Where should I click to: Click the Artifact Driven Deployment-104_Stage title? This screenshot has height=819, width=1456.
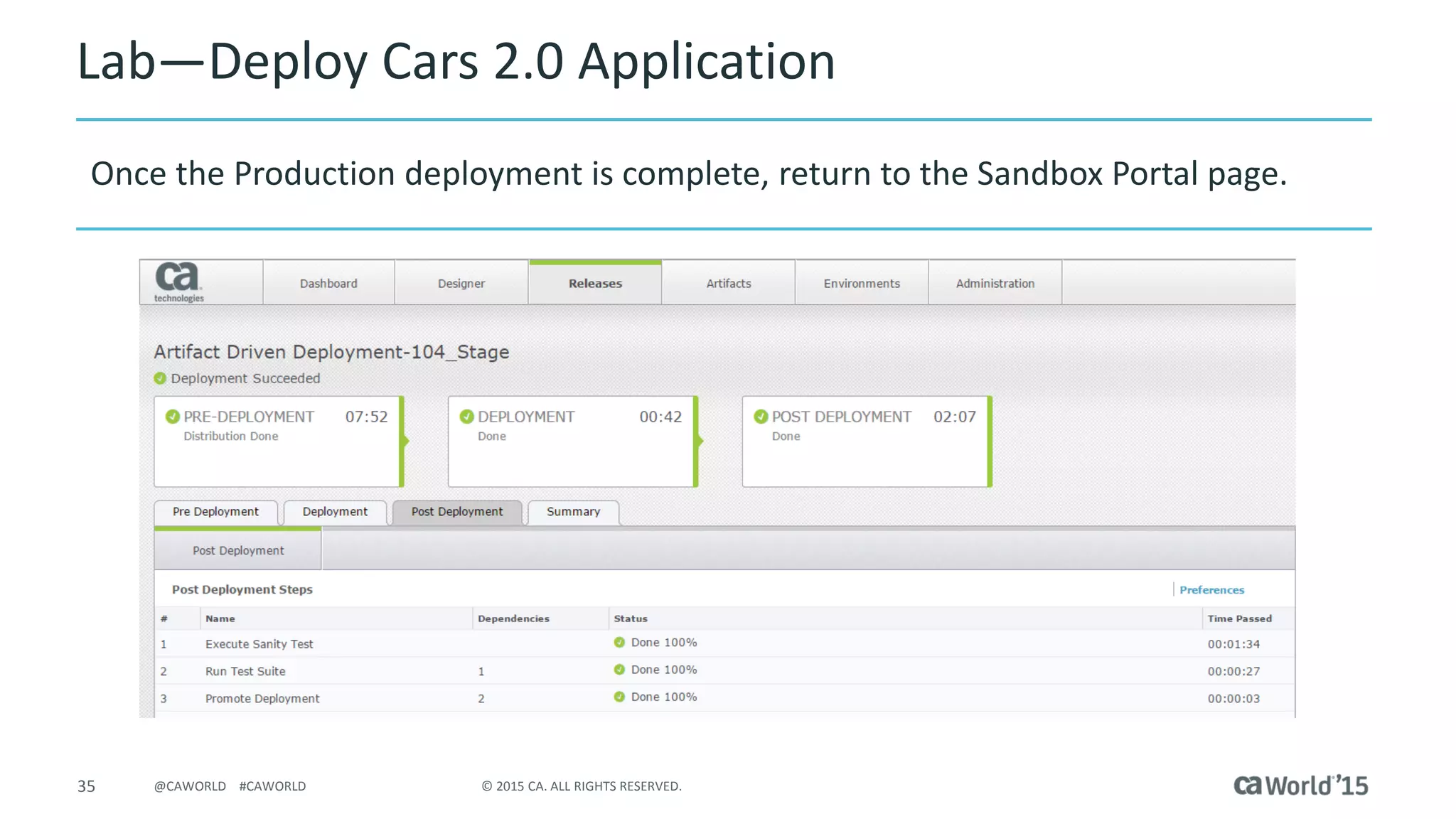(331, 352)
